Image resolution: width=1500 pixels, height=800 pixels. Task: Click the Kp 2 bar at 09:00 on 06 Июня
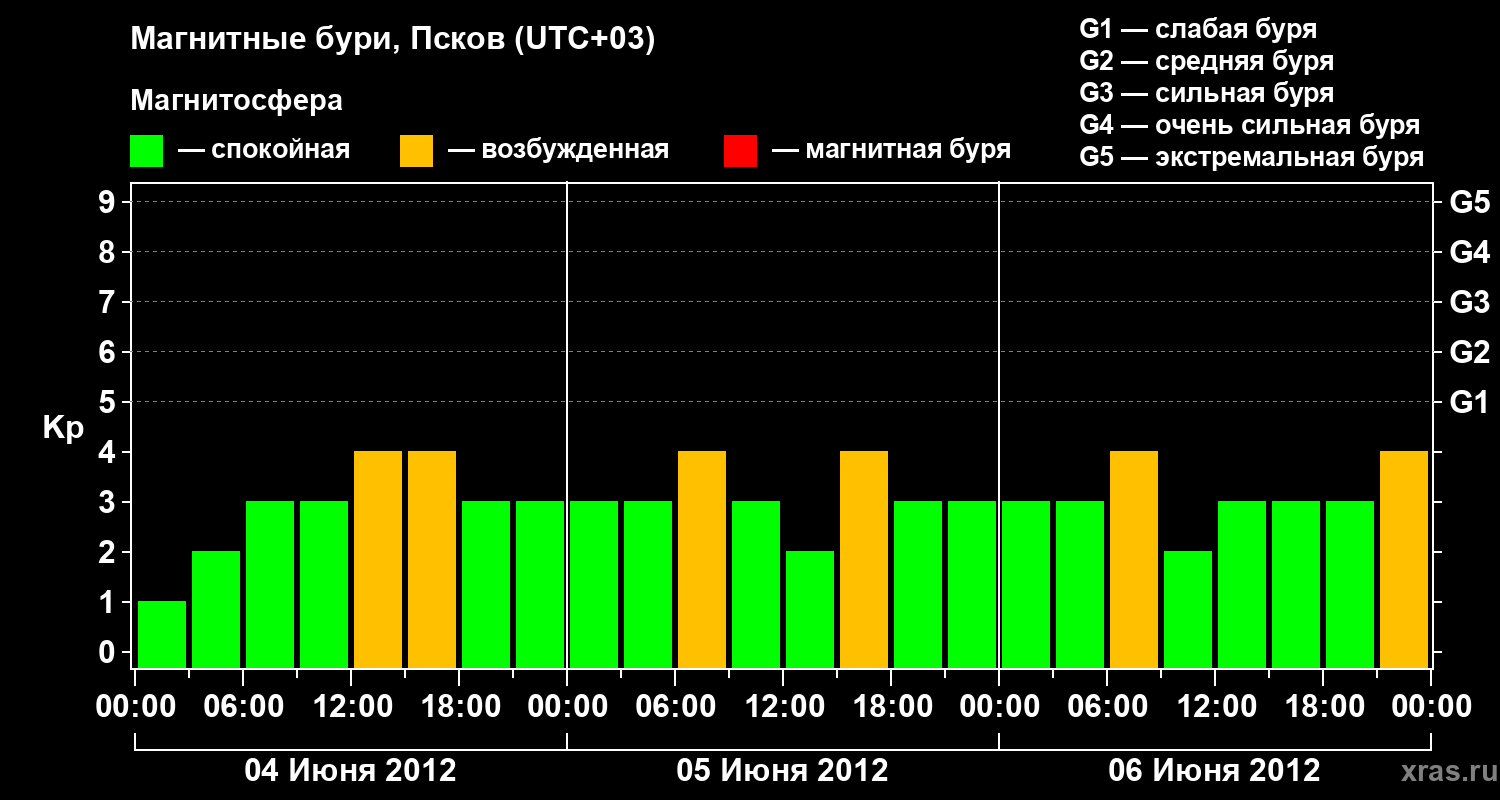(x=1188, y=609)
